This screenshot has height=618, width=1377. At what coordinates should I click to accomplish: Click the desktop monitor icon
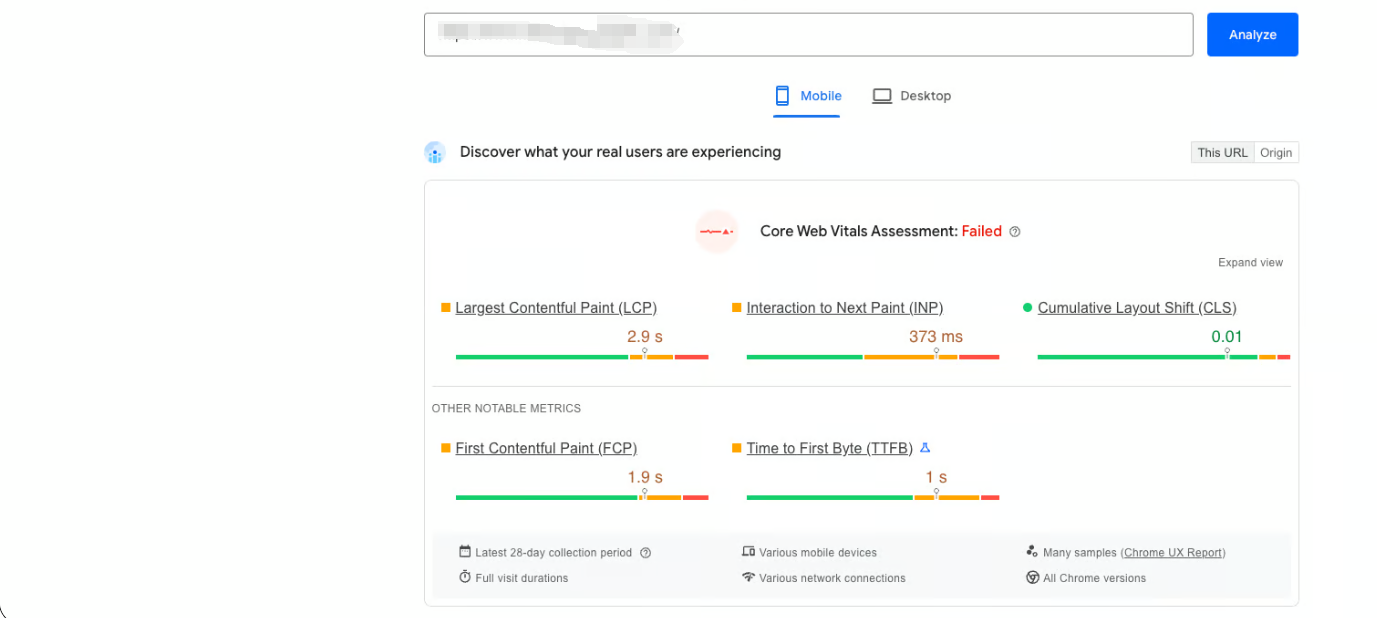coord(882,96)
